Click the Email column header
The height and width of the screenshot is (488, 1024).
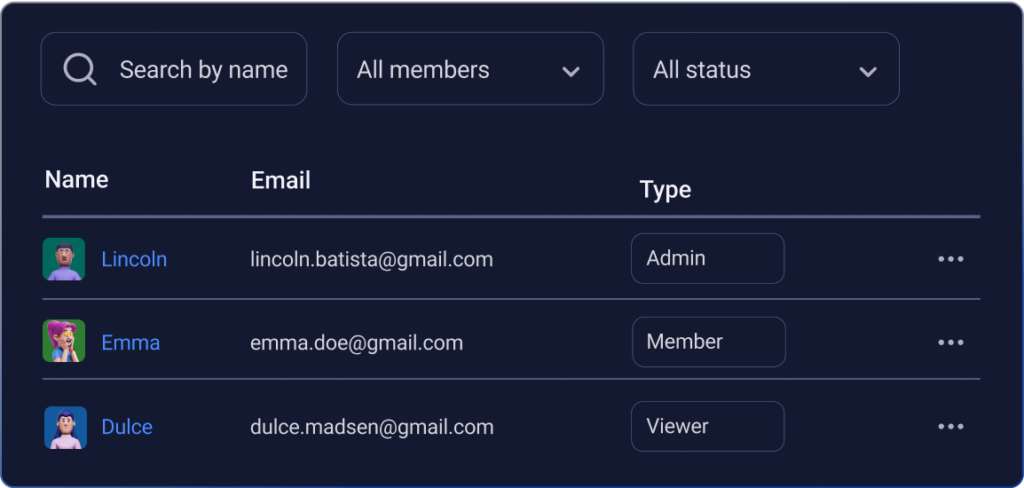coord(281,180)
